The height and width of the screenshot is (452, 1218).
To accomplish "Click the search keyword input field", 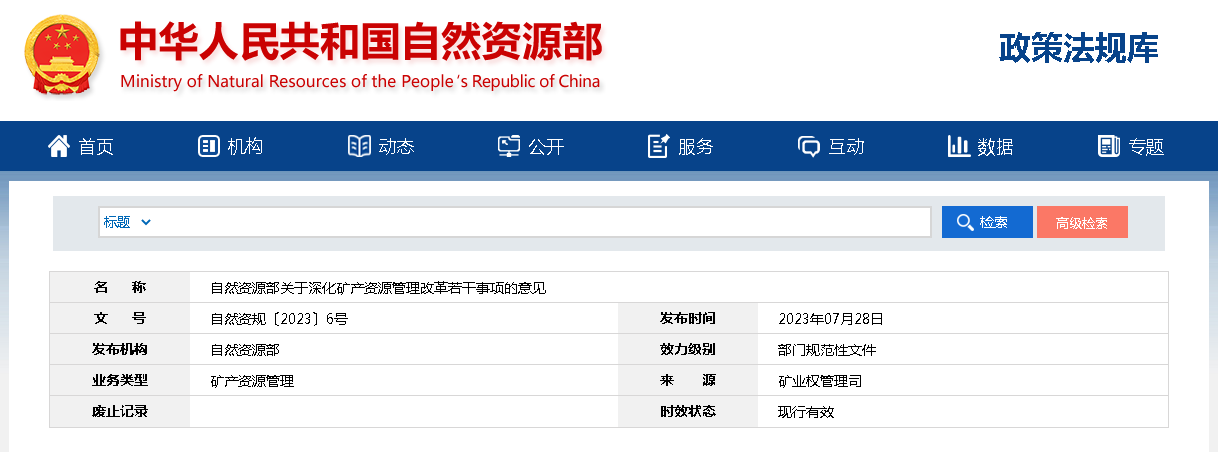I will 540,222.
